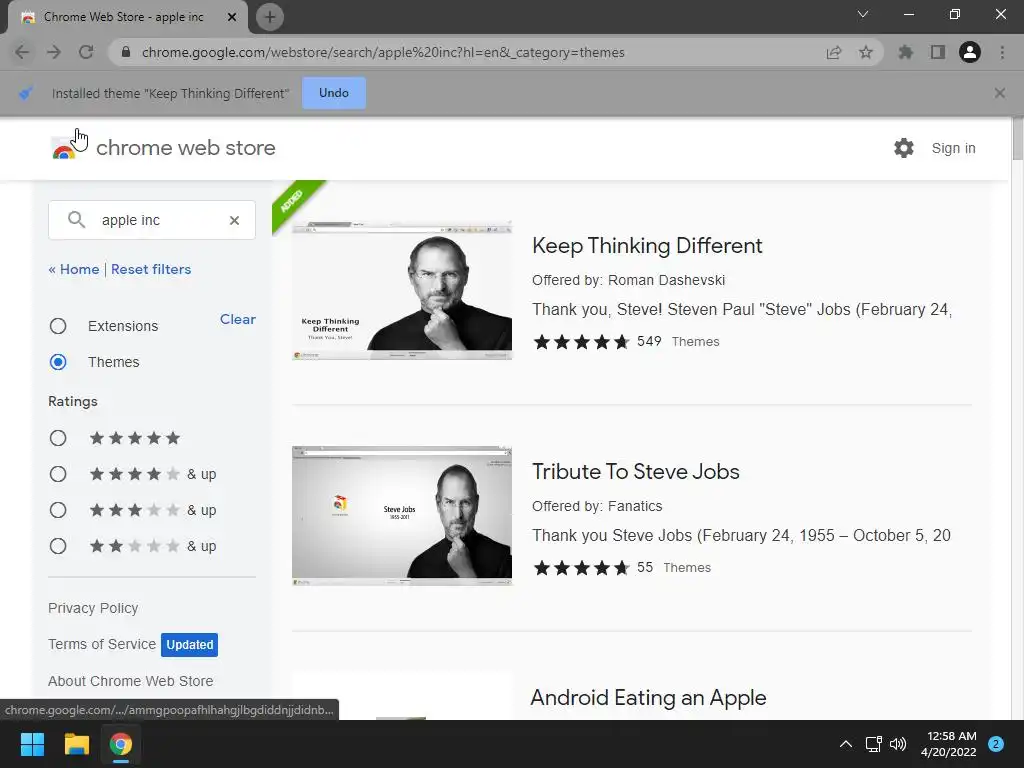
Task: Click the 549 ratings count
Action: (649, 341)
